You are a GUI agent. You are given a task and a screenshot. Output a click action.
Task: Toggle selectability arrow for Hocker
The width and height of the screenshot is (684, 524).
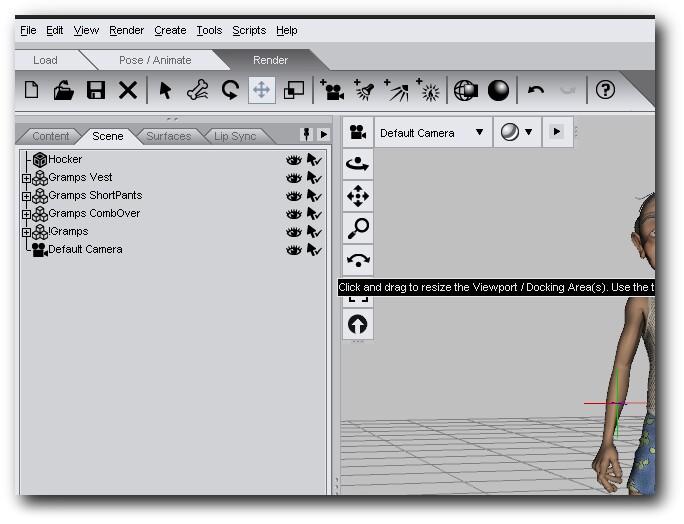point(314,160)
